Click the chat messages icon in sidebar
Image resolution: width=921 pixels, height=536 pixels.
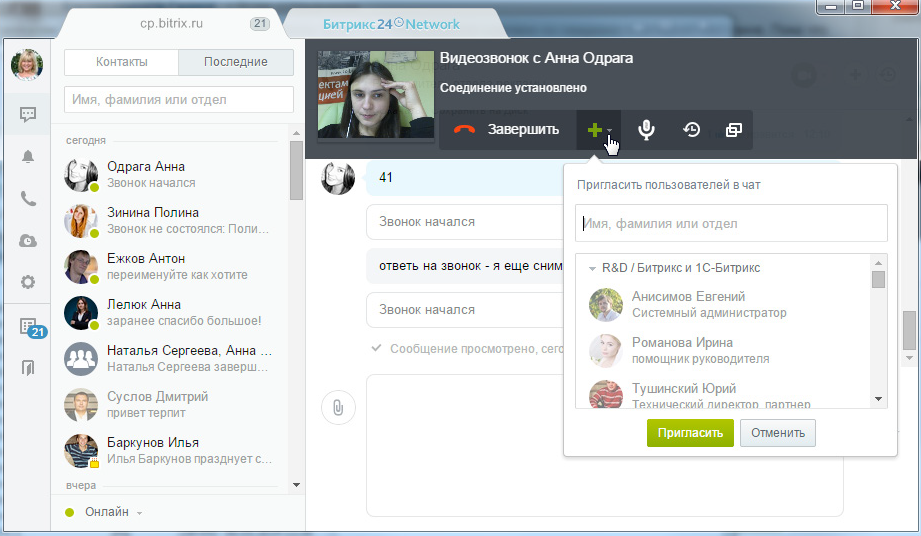click(x=28, y=114)
